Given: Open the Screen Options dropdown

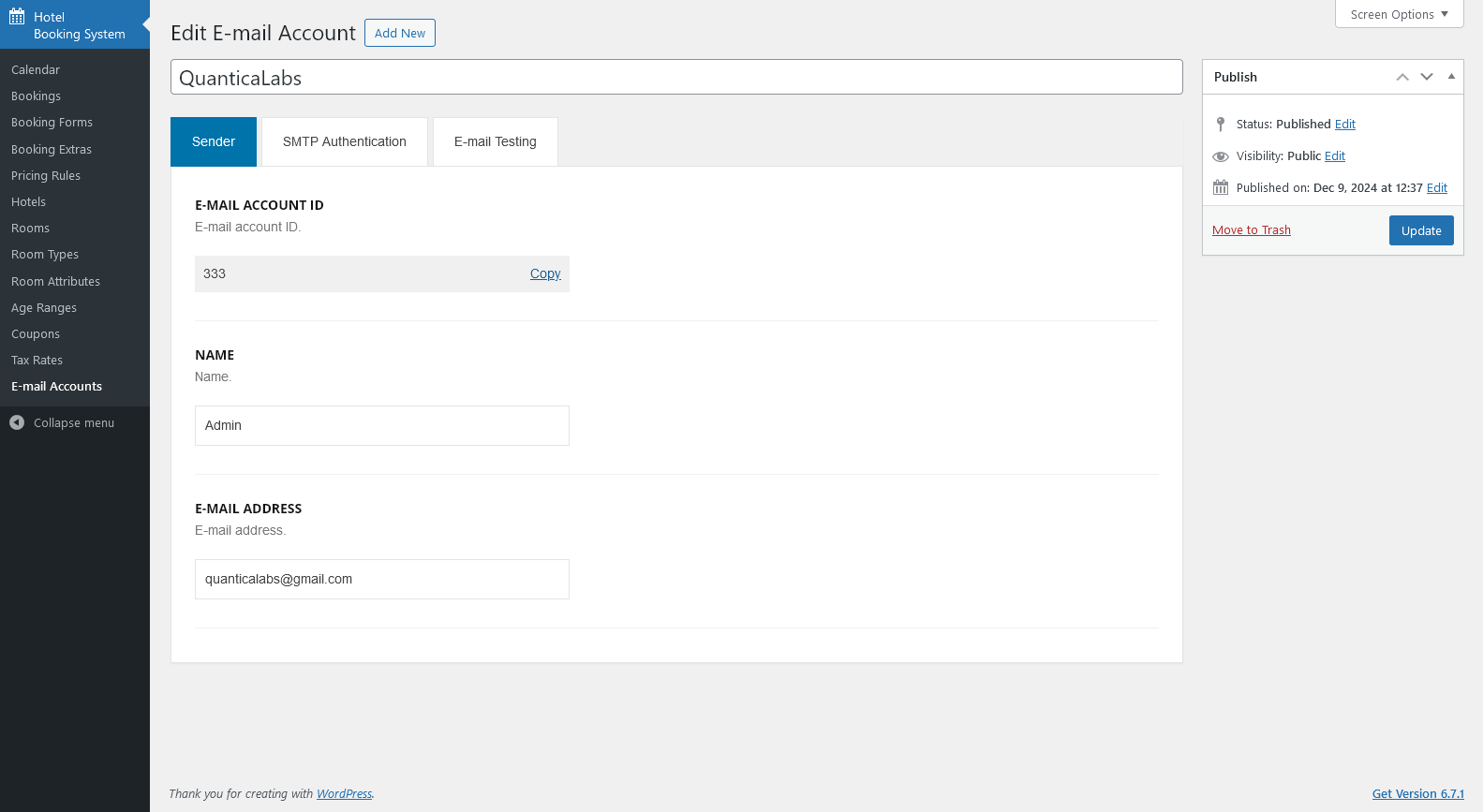Looking at the screenshot, I should 1399,15.
